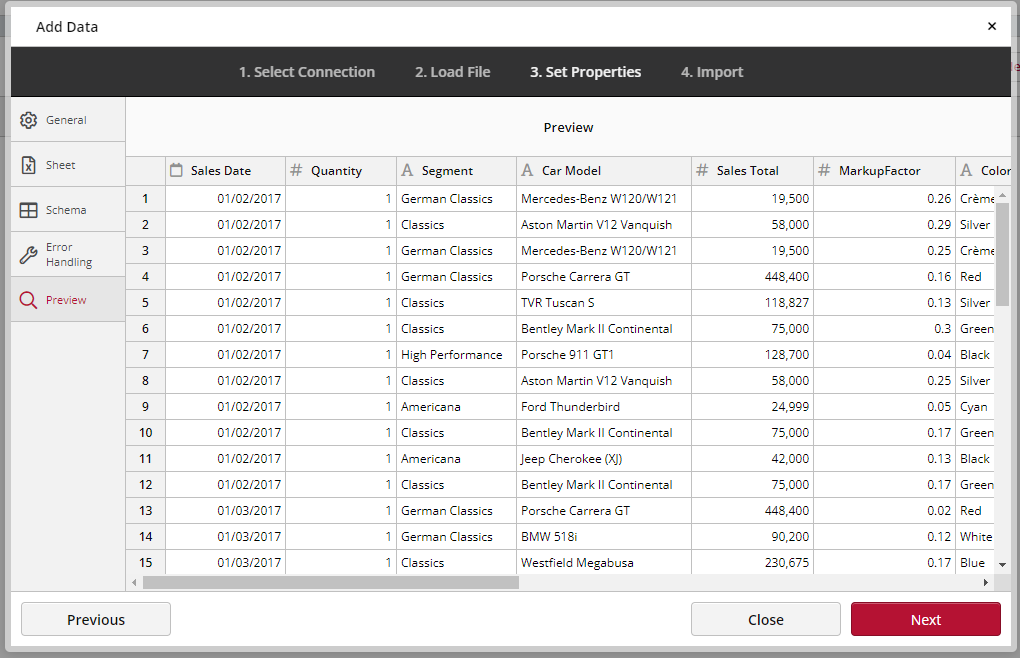
Task: Select the Preview tab label
Action: [x=66, y=300]
